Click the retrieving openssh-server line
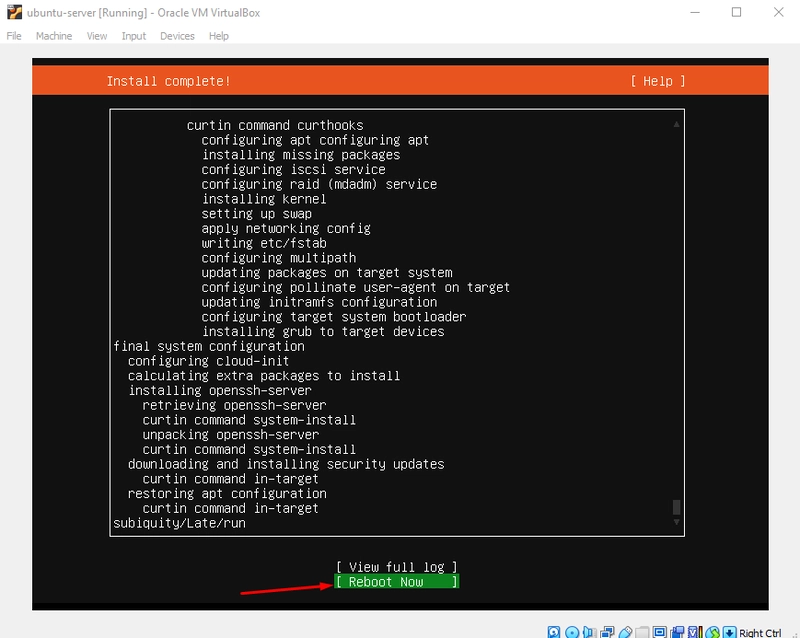The height and width of the screenshot is (638, 800). [234, 405]
